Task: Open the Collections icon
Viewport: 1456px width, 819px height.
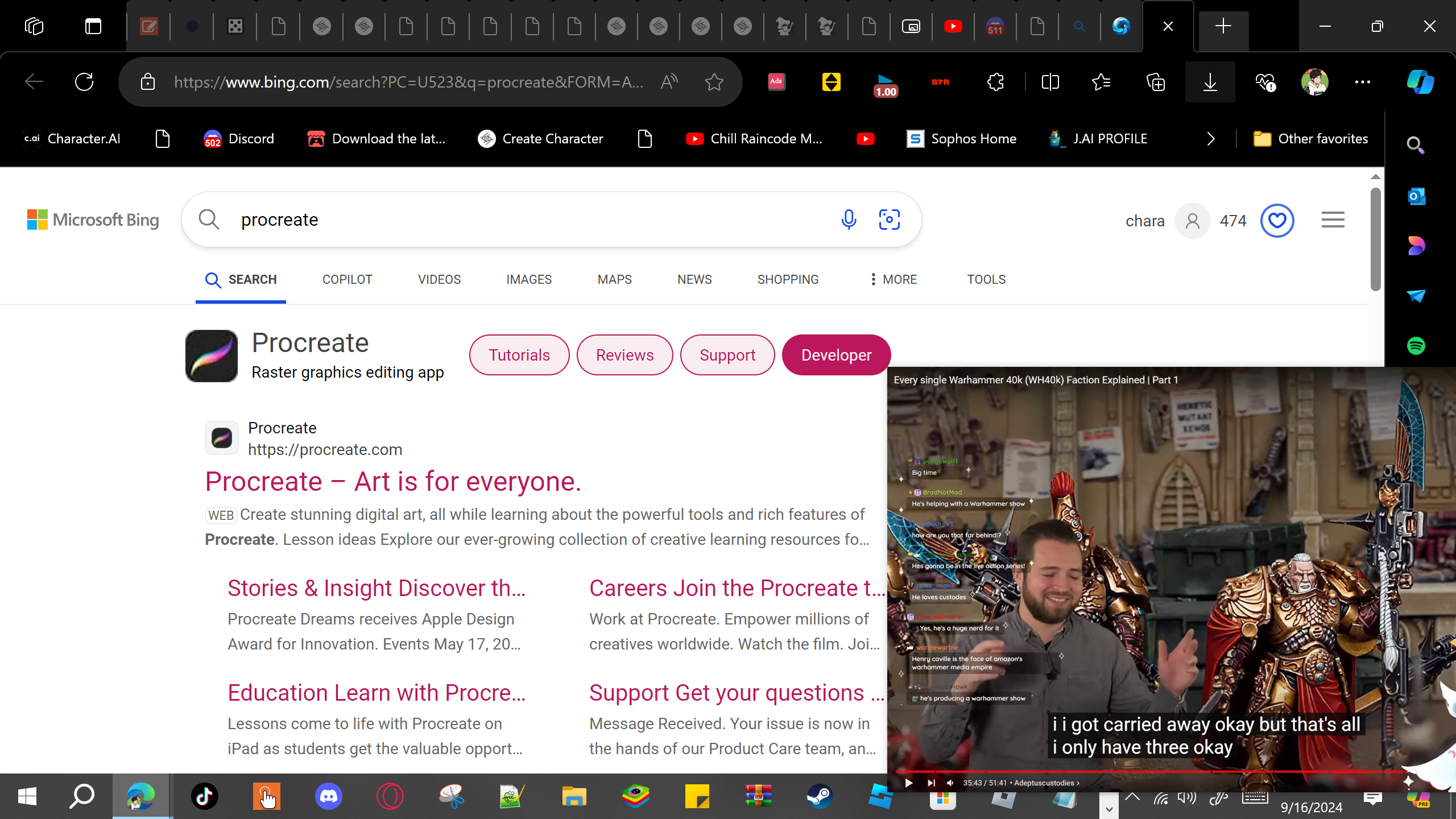Action: [1156, 82]
